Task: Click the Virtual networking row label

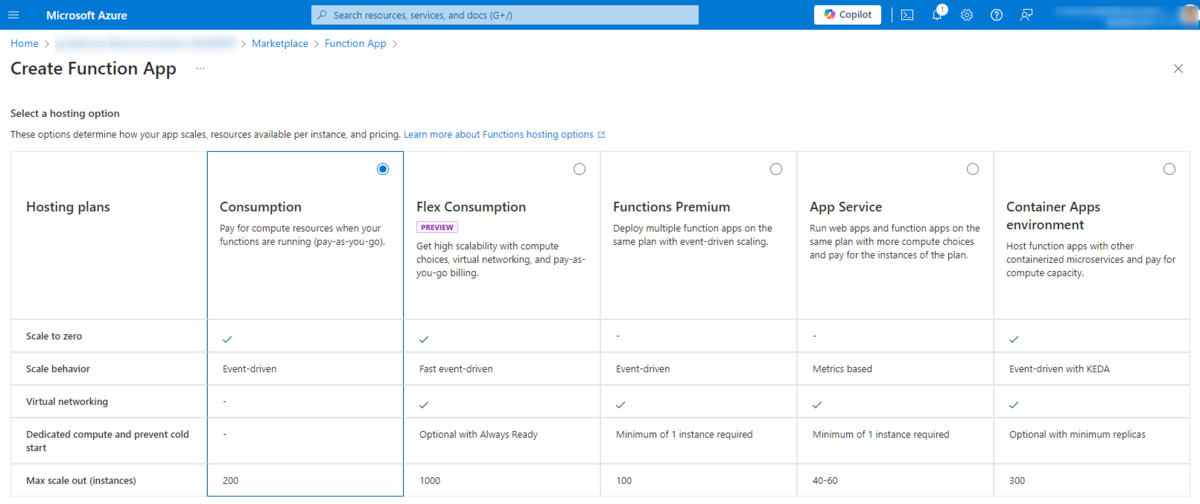Action: [x=67, y=401]
